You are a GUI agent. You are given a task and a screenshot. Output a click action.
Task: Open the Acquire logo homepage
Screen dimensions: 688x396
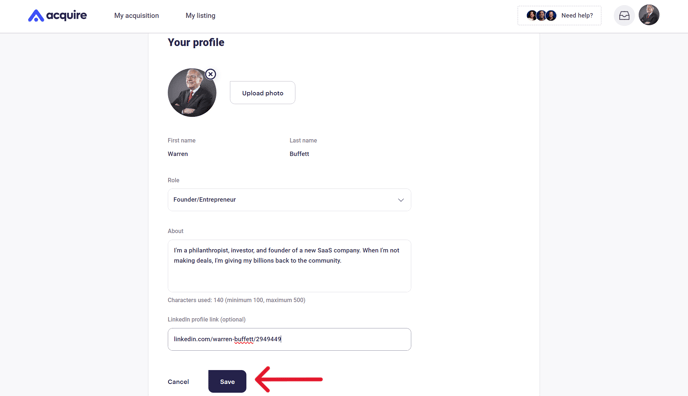[57, 15]
